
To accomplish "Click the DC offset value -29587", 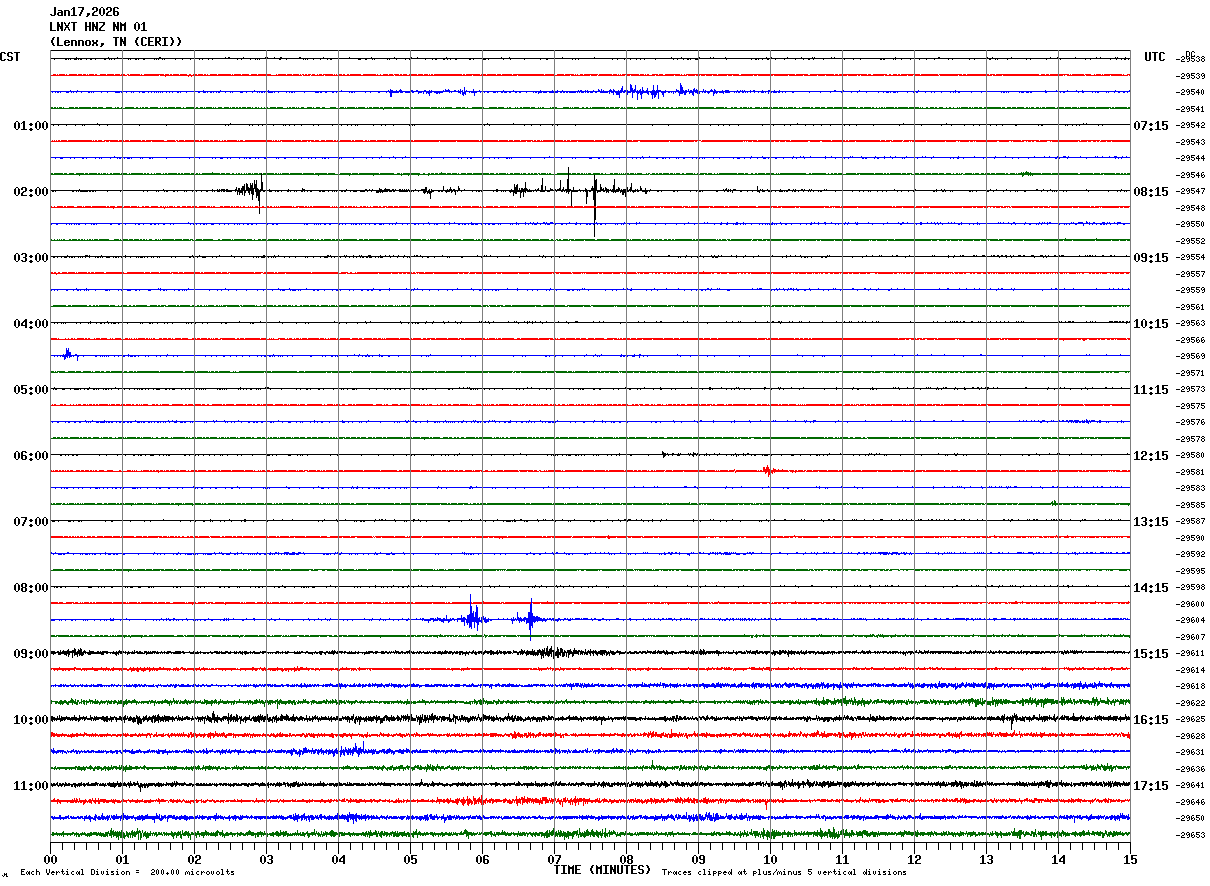I will pos(1191,521).
